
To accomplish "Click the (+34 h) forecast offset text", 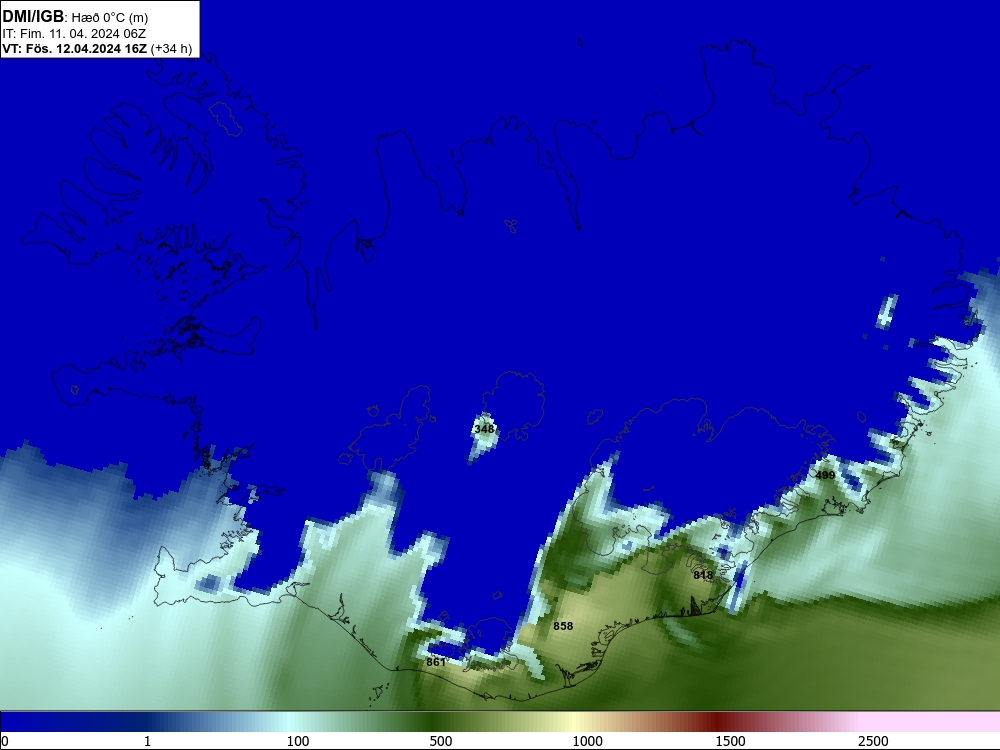I will tap(171, 48).
